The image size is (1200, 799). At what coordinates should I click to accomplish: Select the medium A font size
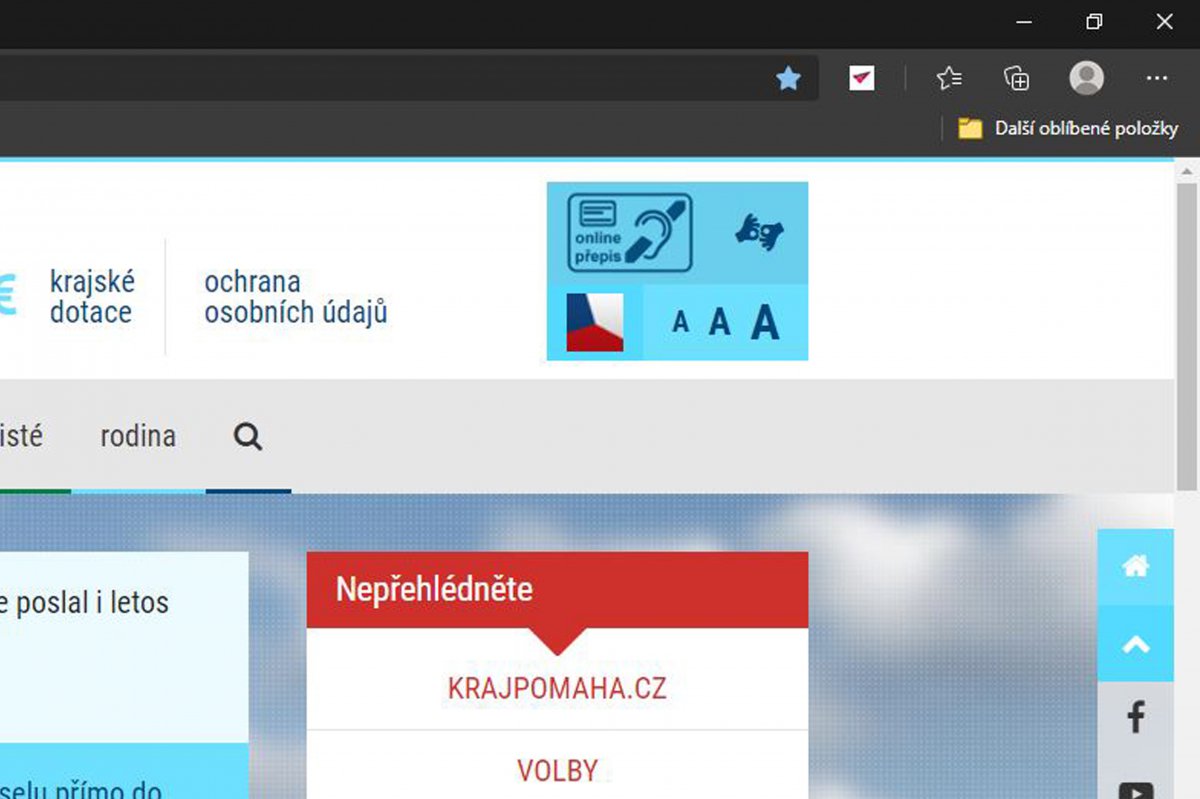click(719, 322)
